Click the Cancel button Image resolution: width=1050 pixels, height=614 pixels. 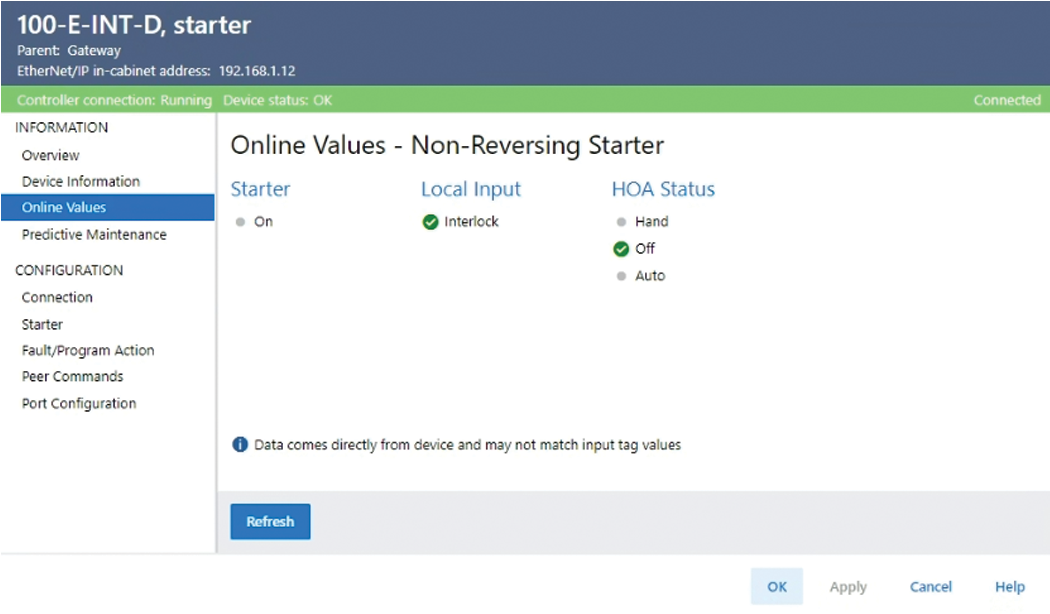[x=930, y=587]
